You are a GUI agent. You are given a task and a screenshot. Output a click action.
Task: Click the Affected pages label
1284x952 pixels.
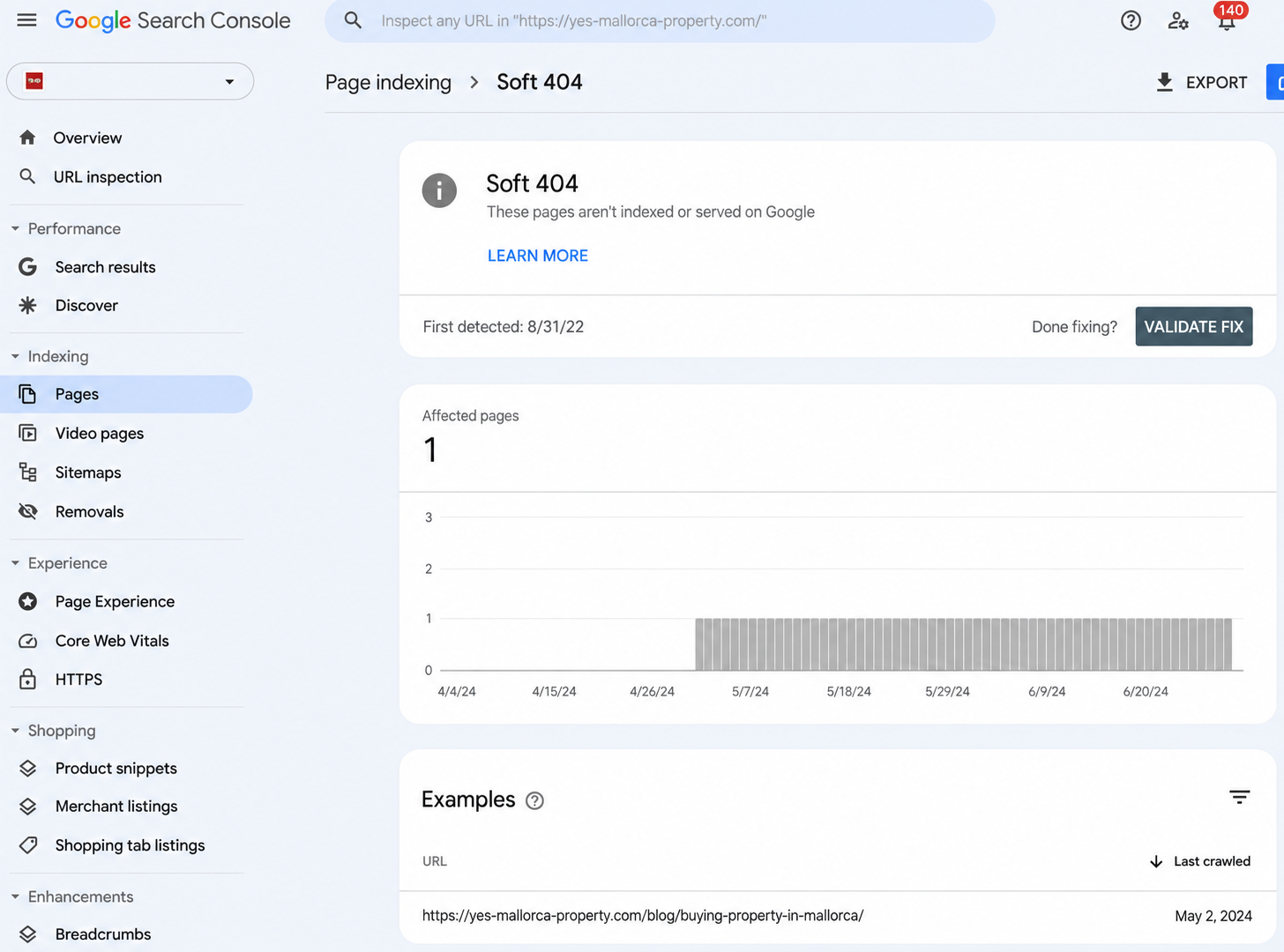pyautogui.click(x=470, y=415)
